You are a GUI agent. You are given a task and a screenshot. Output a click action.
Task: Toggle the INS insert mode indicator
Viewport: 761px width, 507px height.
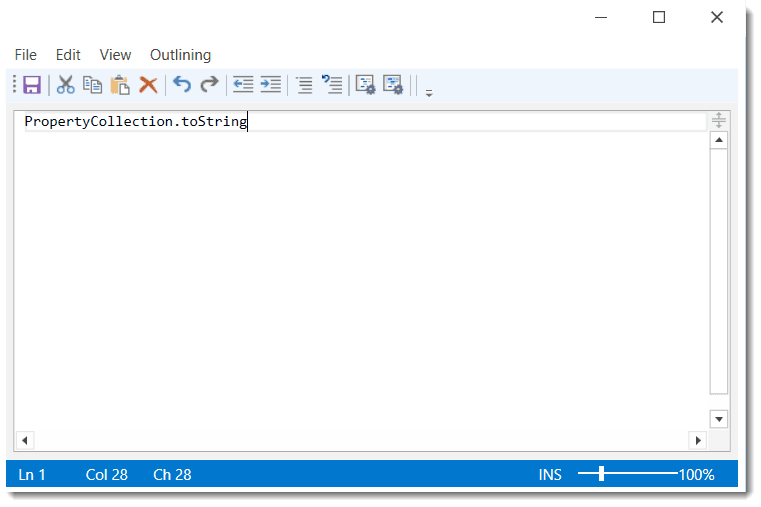click(x=550, y=475)
